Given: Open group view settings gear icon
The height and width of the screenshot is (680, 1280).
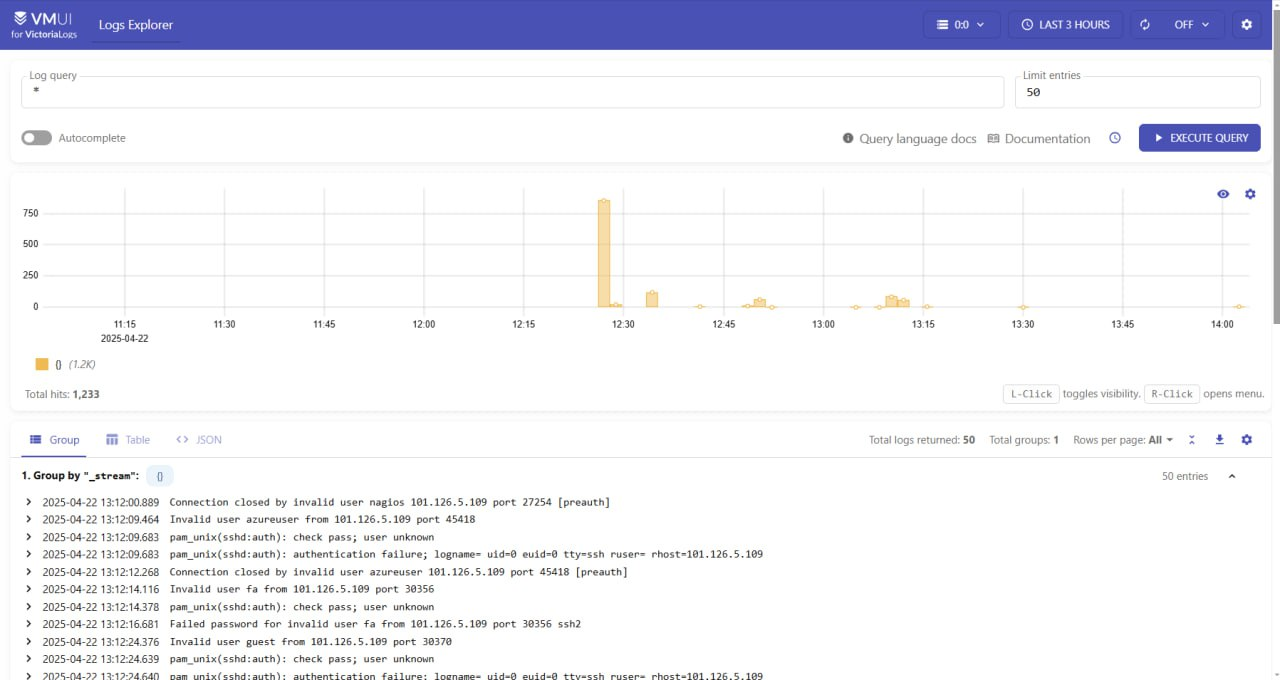Looking at the screenshot, I should [1246, 440].
